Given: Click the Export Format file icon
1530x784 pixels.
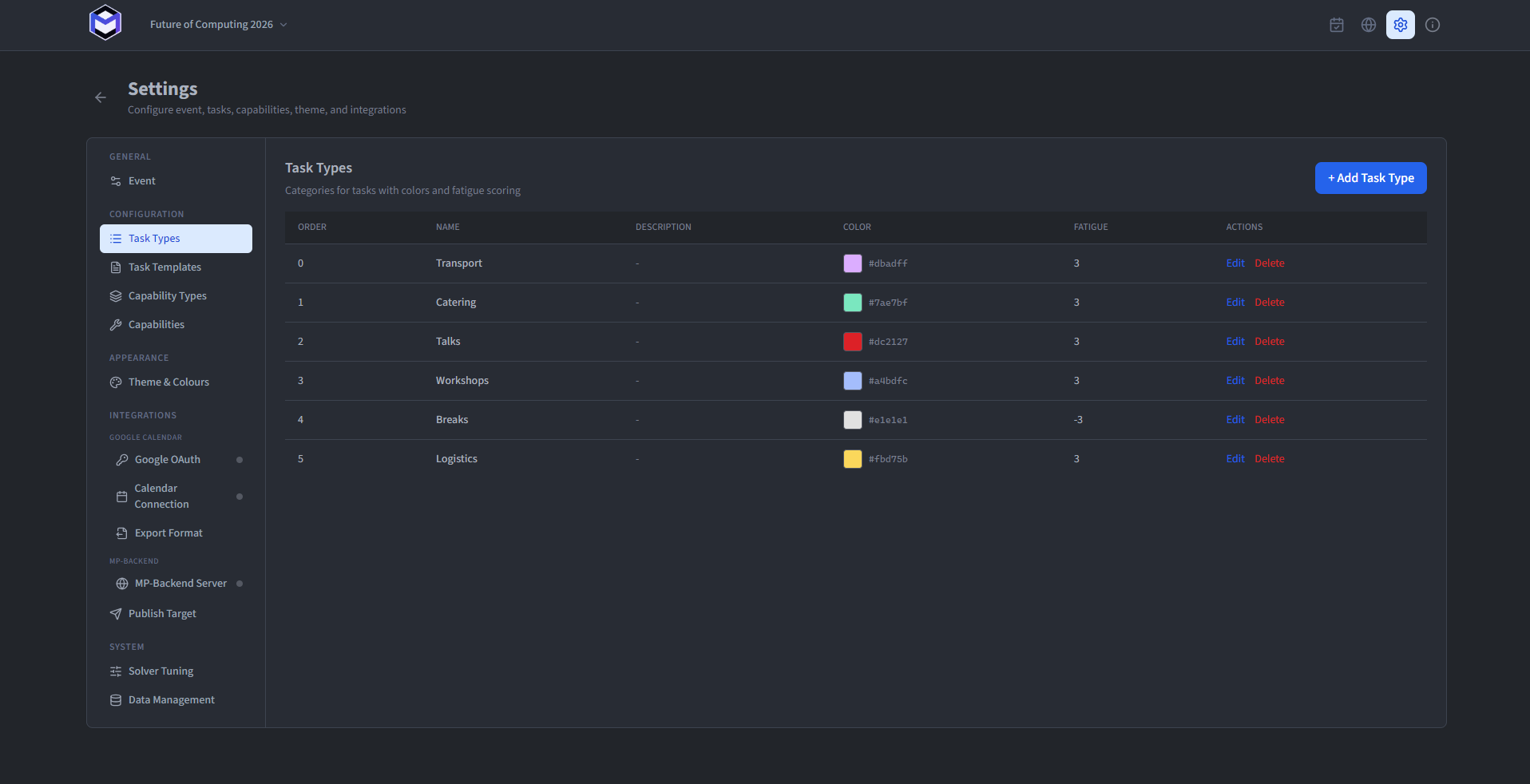Looking at the screenshot, I should (x=122, y=533).
